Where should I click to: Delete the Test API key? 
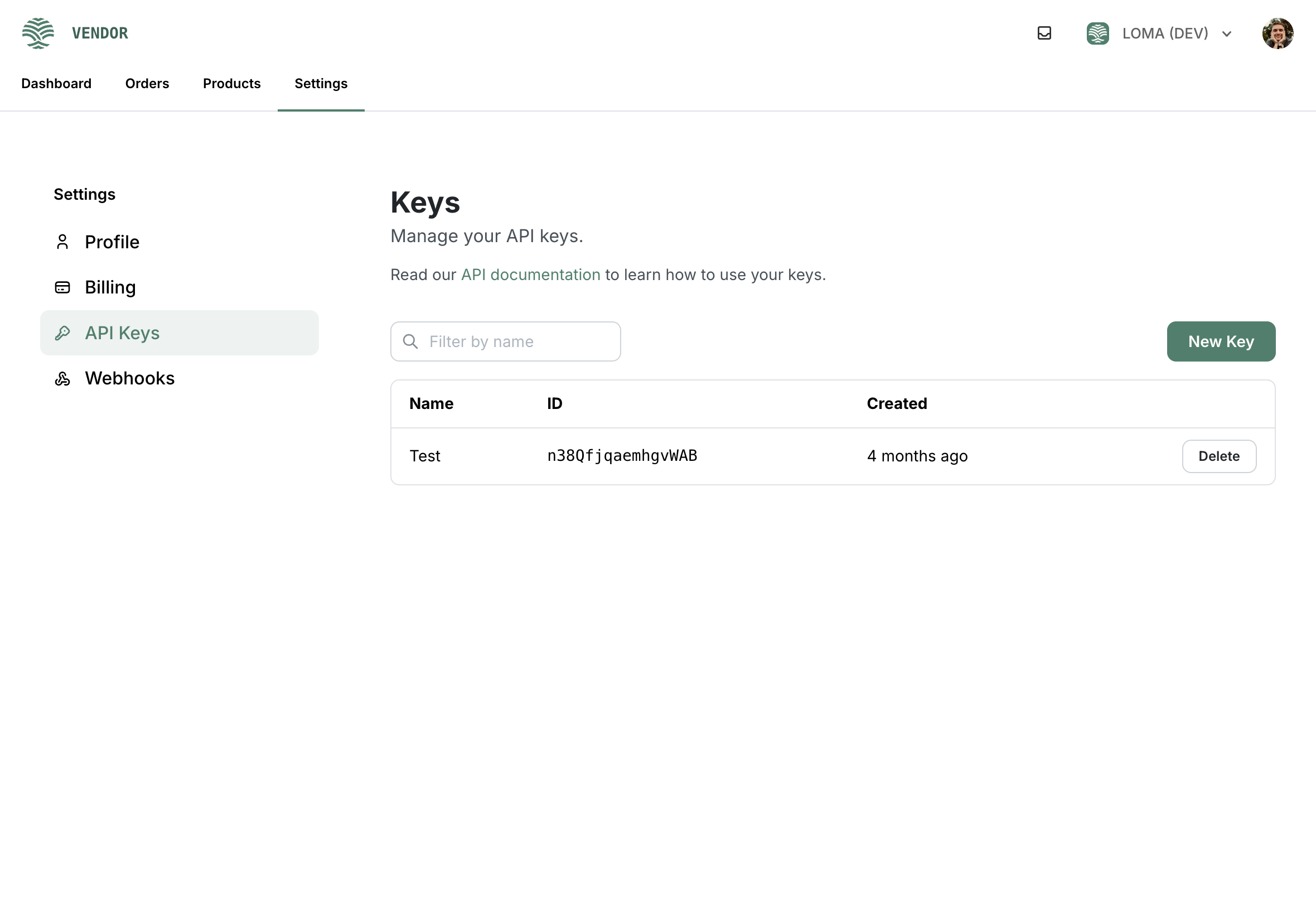click(1218, 456)
